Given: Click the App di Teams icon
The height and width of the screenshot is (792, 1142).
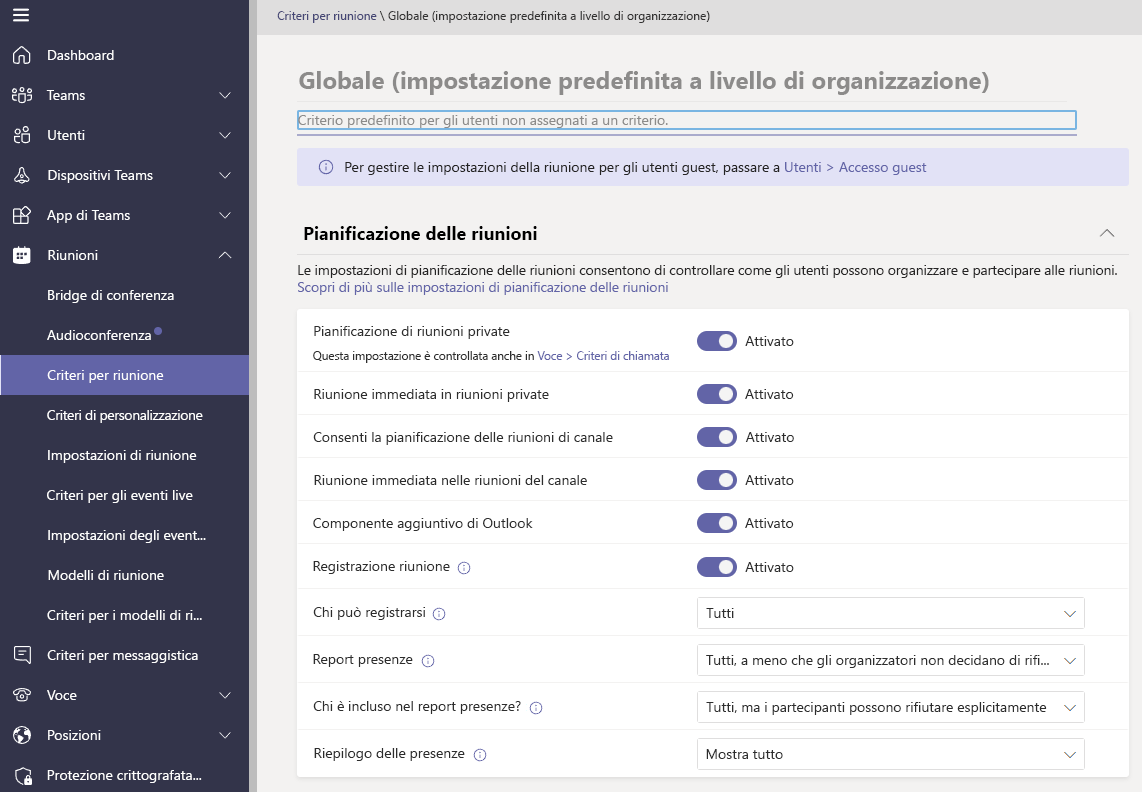Looking at the screenshot, I should (21, 215).
